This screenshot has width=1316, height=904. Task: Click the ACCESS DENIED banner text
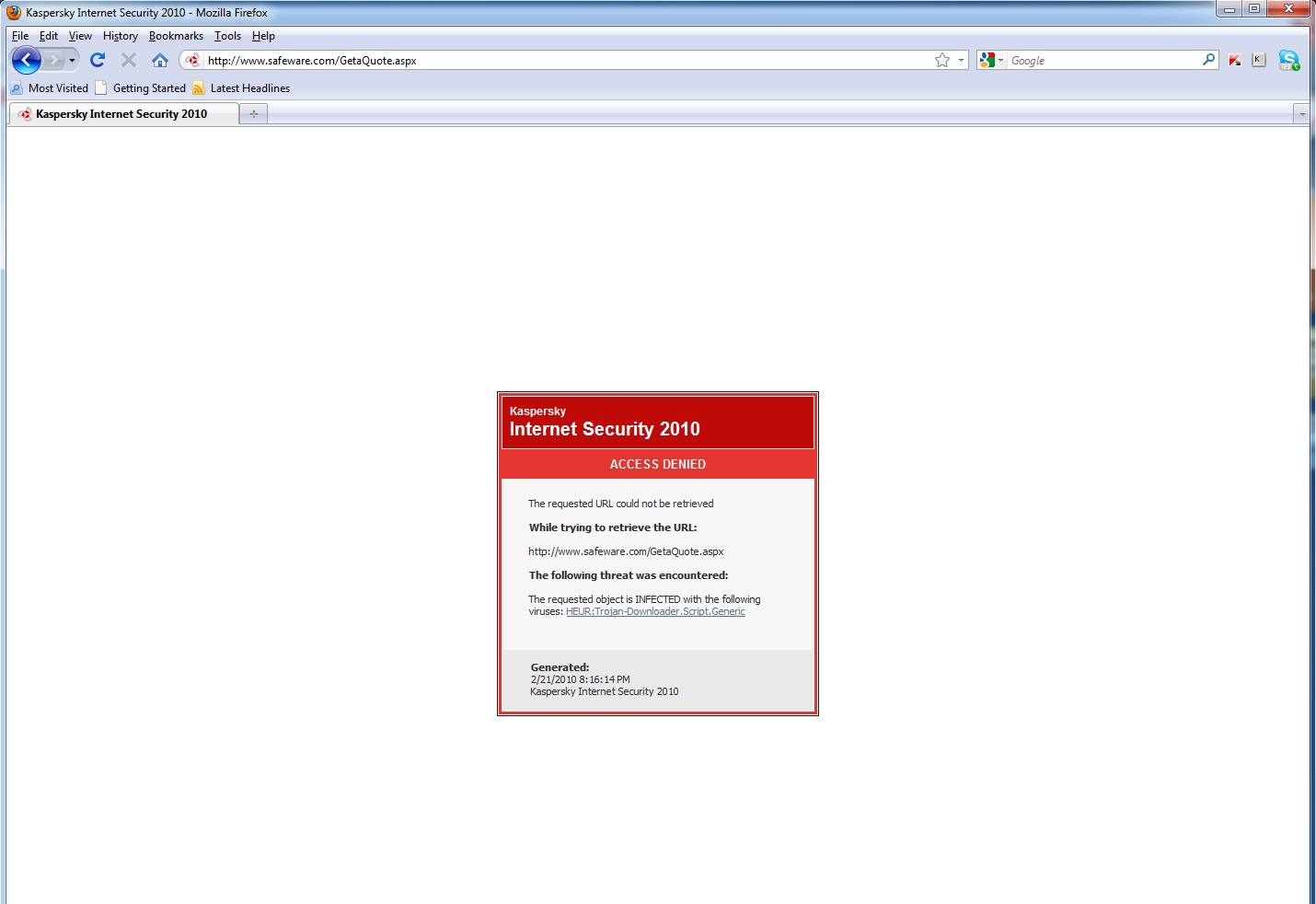click(658, 464)
